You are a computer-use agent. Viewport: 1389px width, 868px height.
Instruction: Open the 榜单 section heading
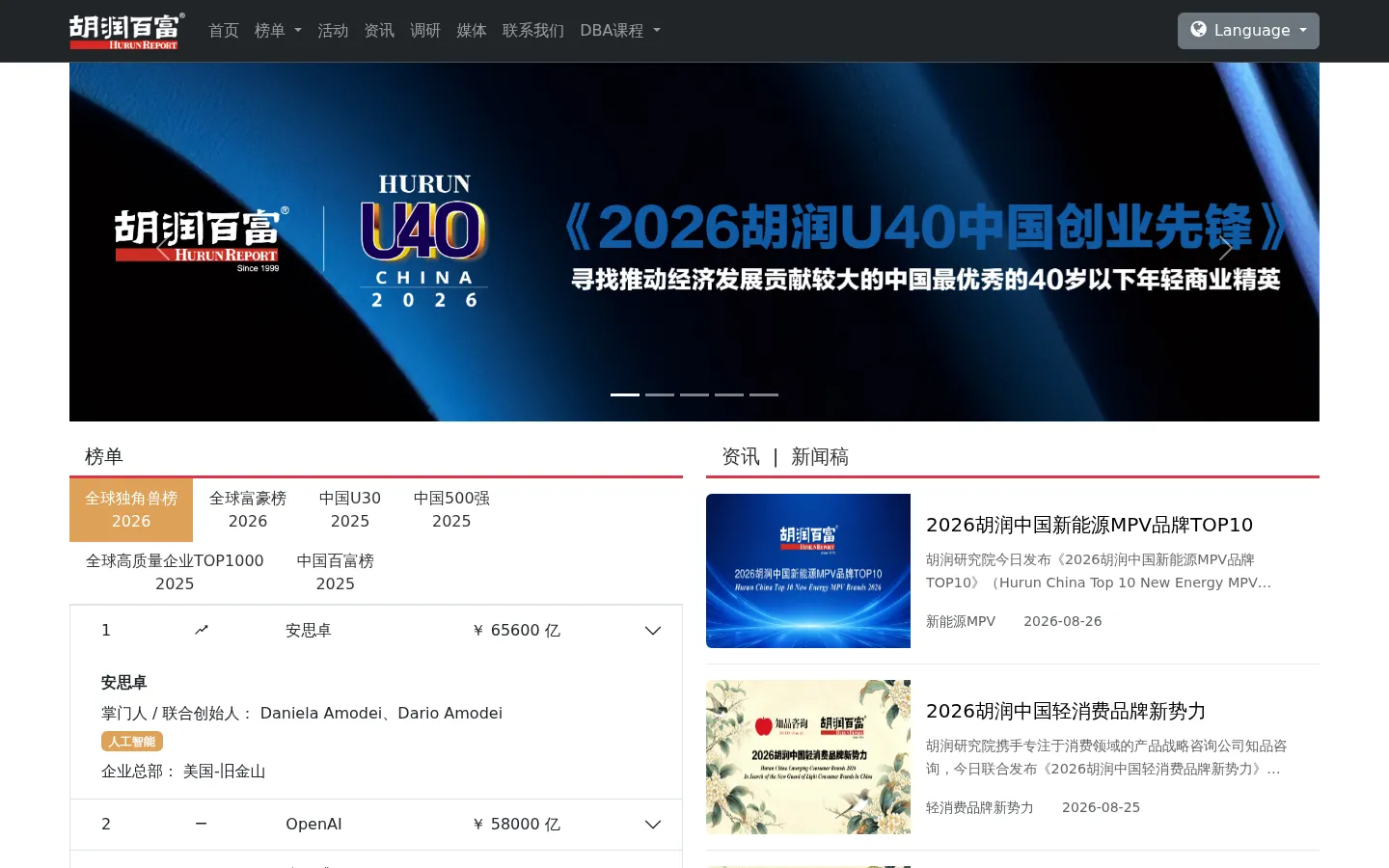(x=104, y=457)
